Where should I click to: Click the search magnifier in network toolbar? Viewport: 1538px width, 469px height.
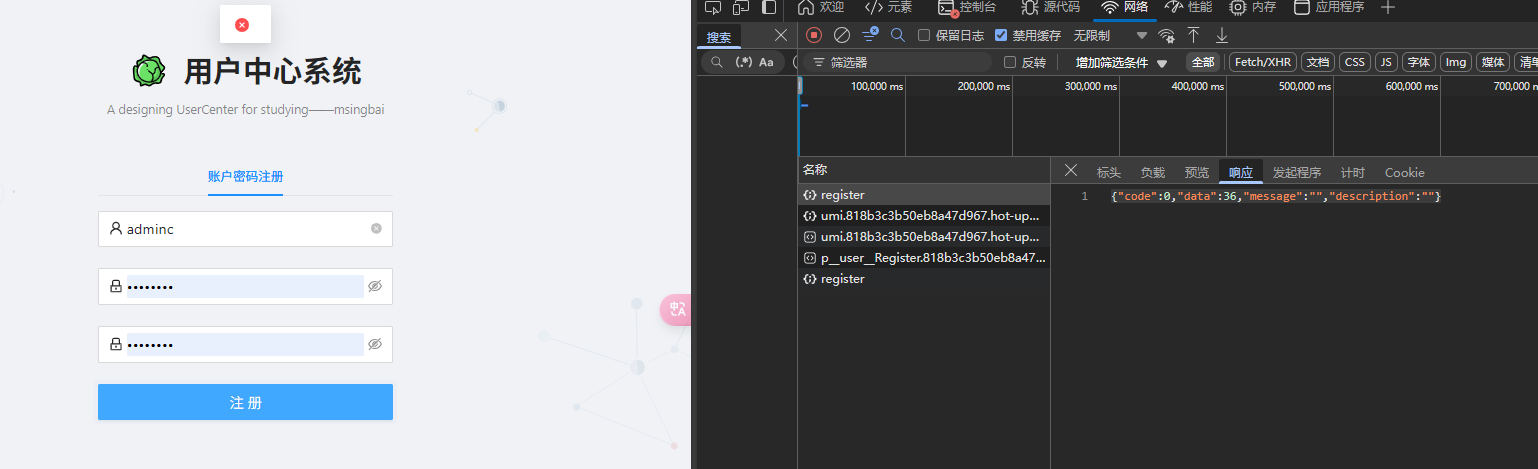898,35
